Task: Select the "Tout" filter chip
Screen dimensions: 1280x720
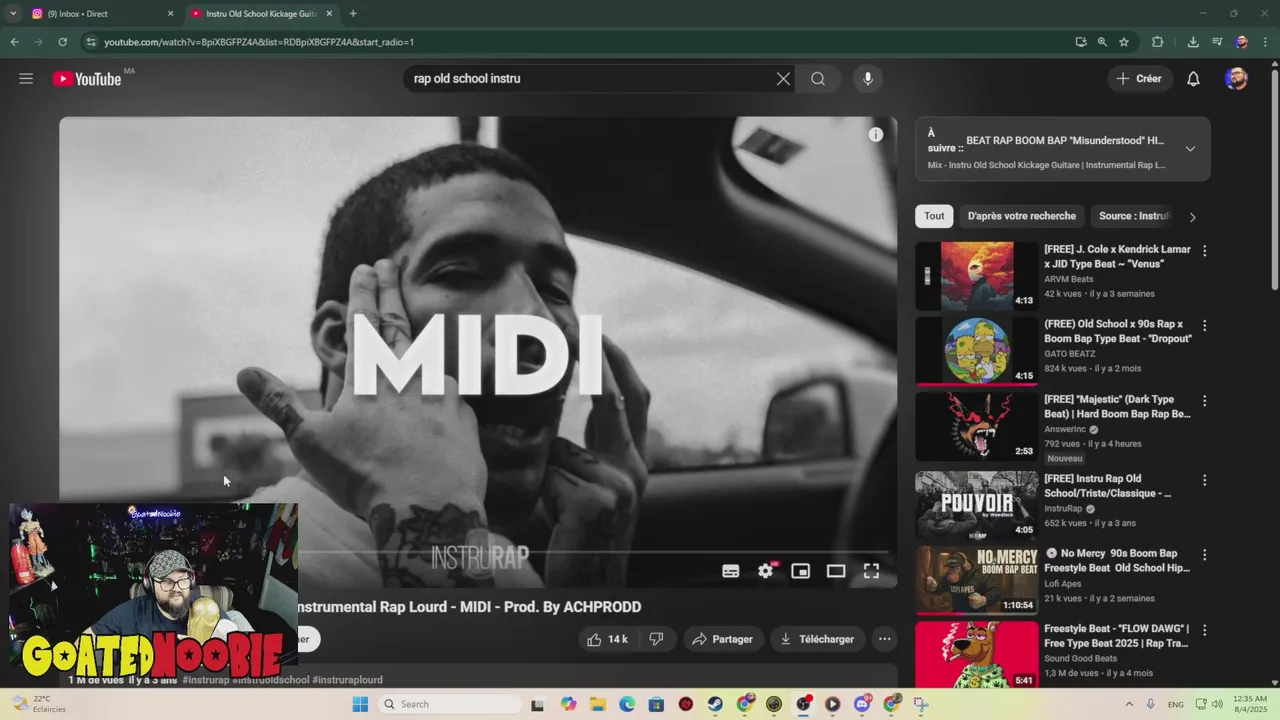Action: coord(934,216)
